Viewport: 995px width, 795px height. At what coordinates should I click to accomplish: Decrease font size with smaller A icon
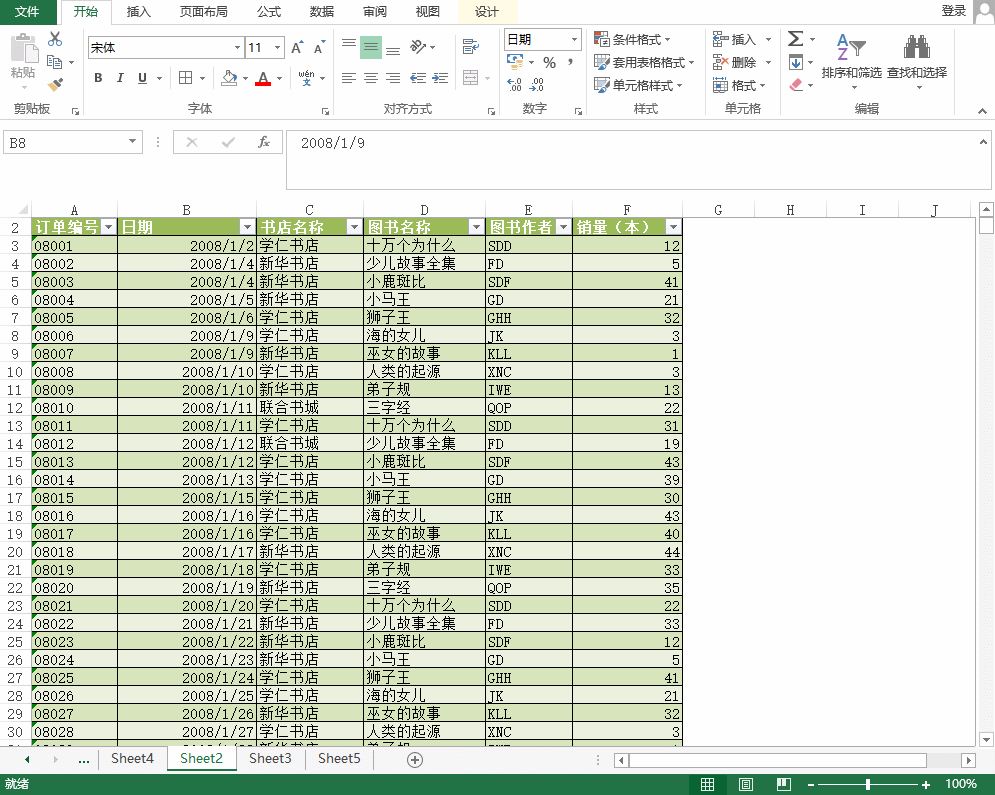[319, 48]
